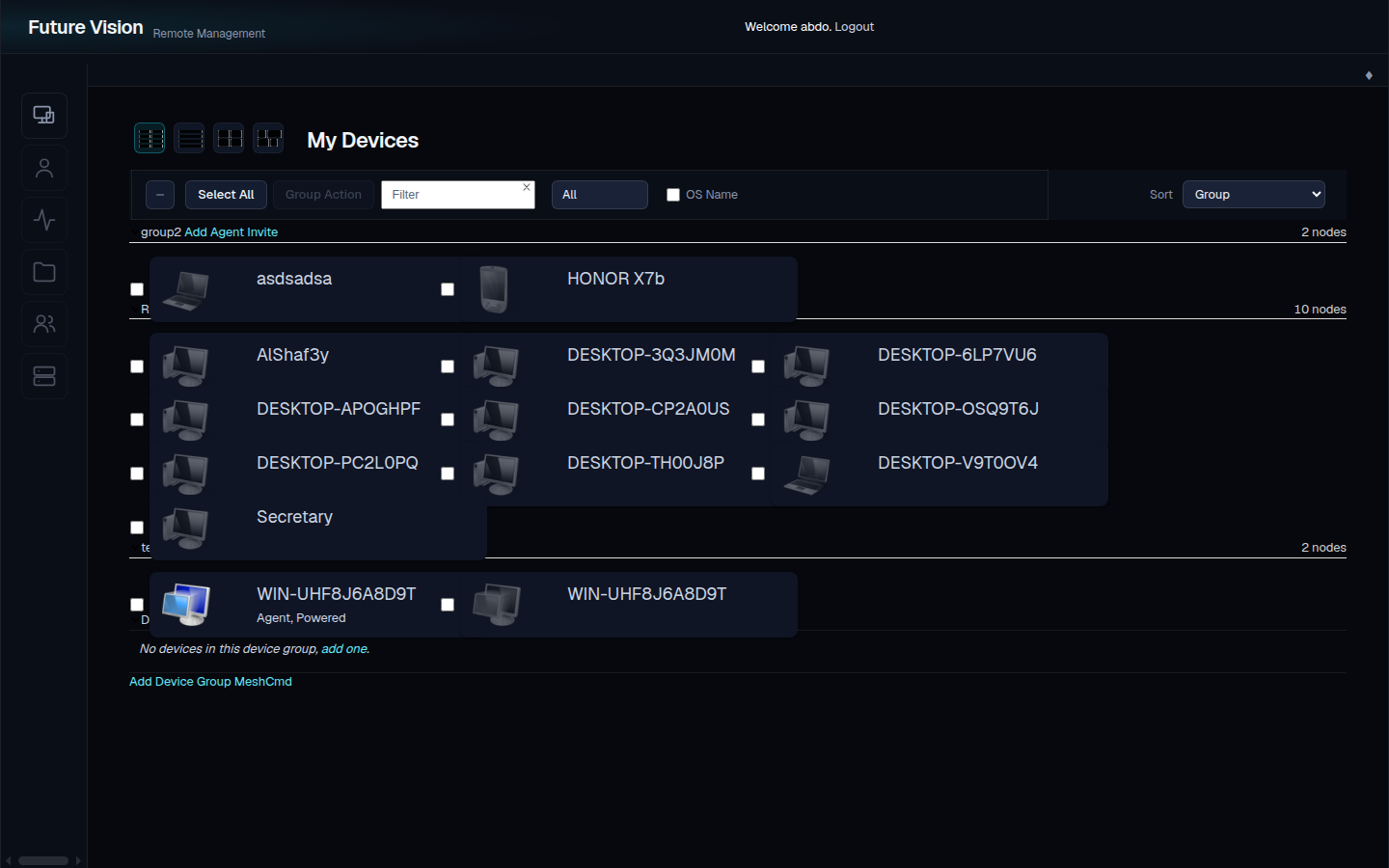1389x868 pixels.
Task: Open the HONOR X7b device name
Action: [615, 279]
